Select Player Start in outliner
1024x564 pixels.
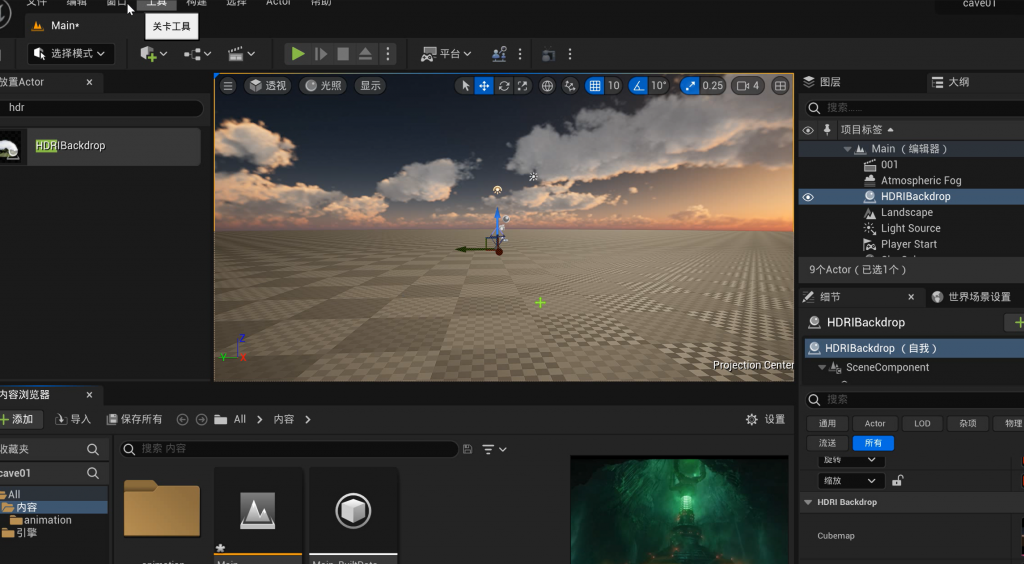pos(908,244)
